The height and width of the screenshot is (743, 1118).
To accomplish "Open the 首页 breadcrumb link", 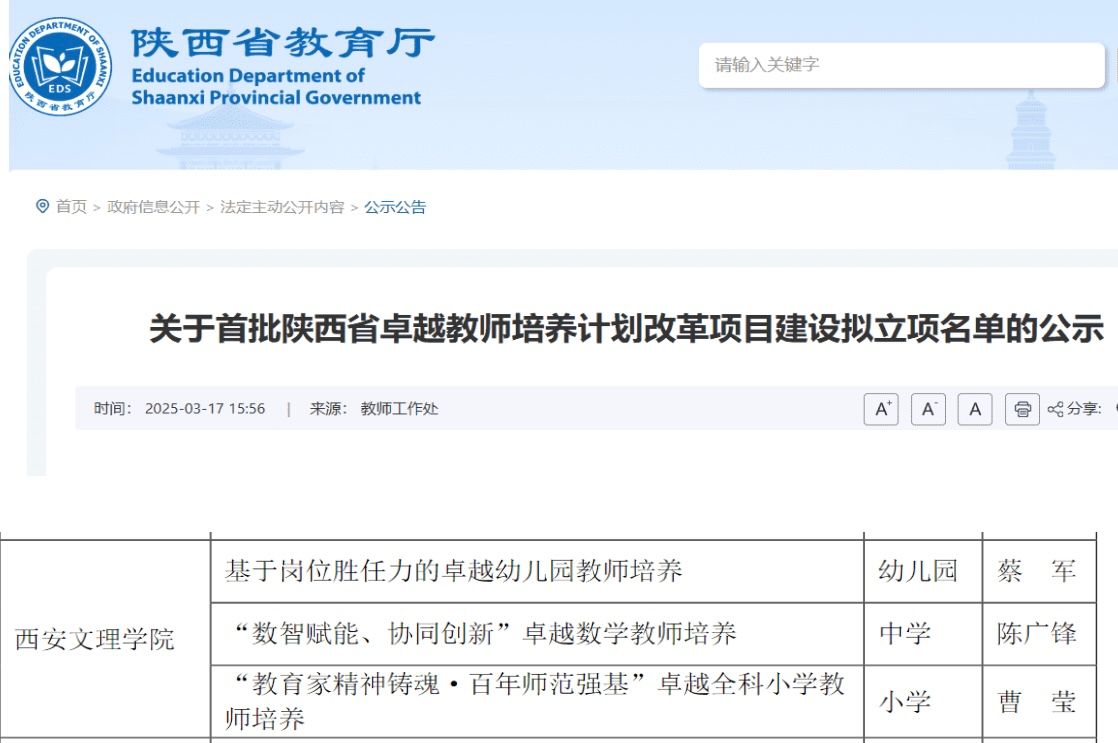I will coord(71,207).
